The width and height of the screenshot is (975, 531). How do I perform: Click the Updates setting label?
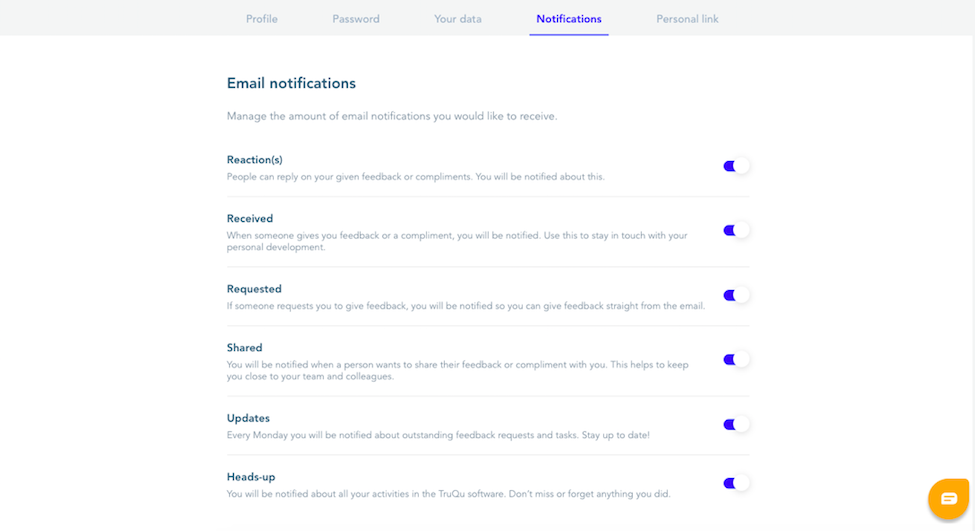pos(248,418)
